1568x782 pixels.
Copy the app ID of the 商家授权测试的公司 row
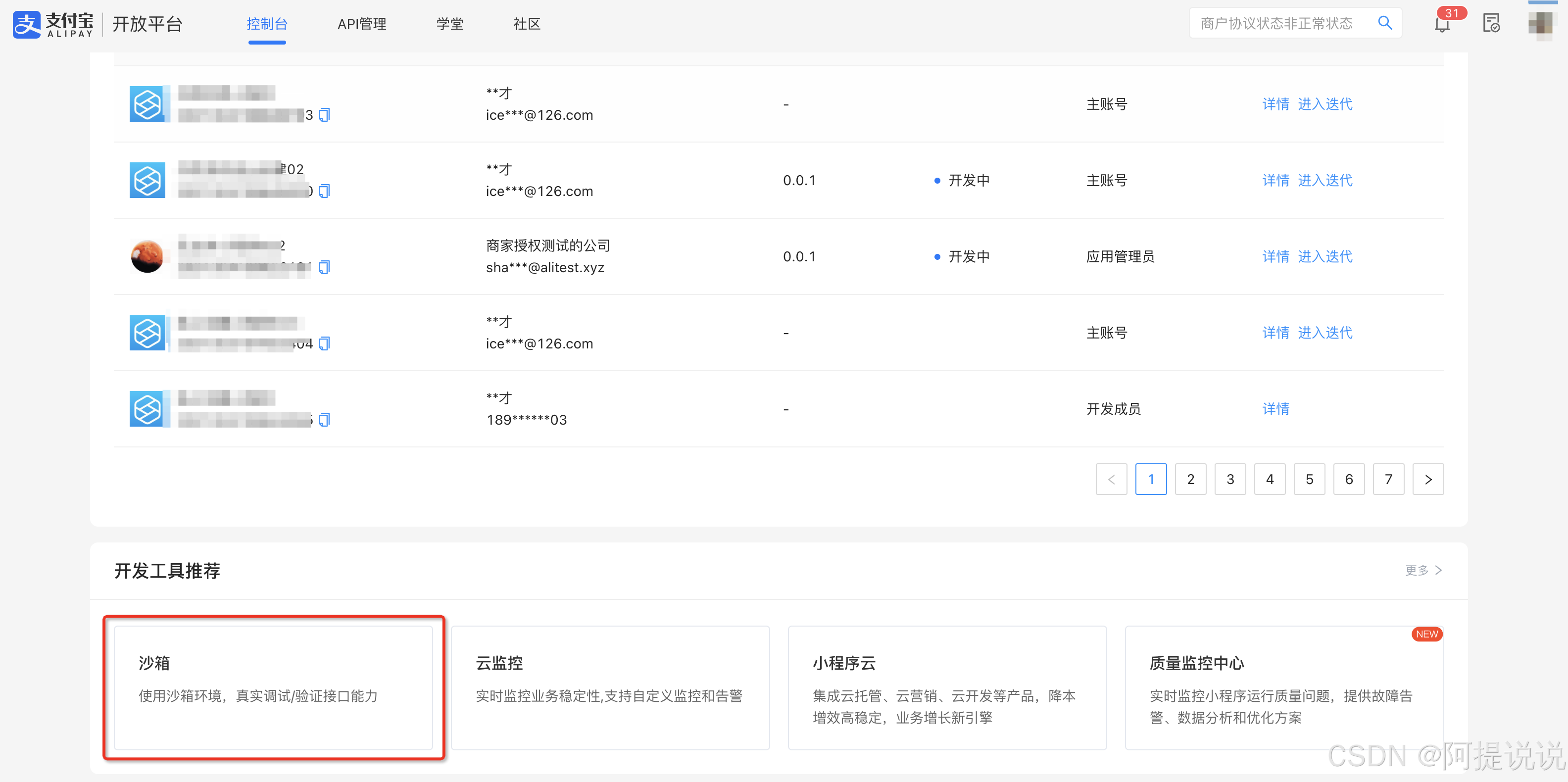click(324, 267)
